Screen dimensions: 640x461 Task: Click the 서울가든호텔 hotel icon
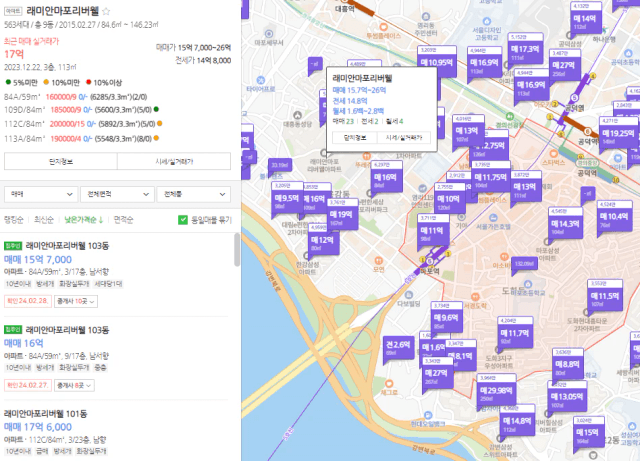coord(493,218)
